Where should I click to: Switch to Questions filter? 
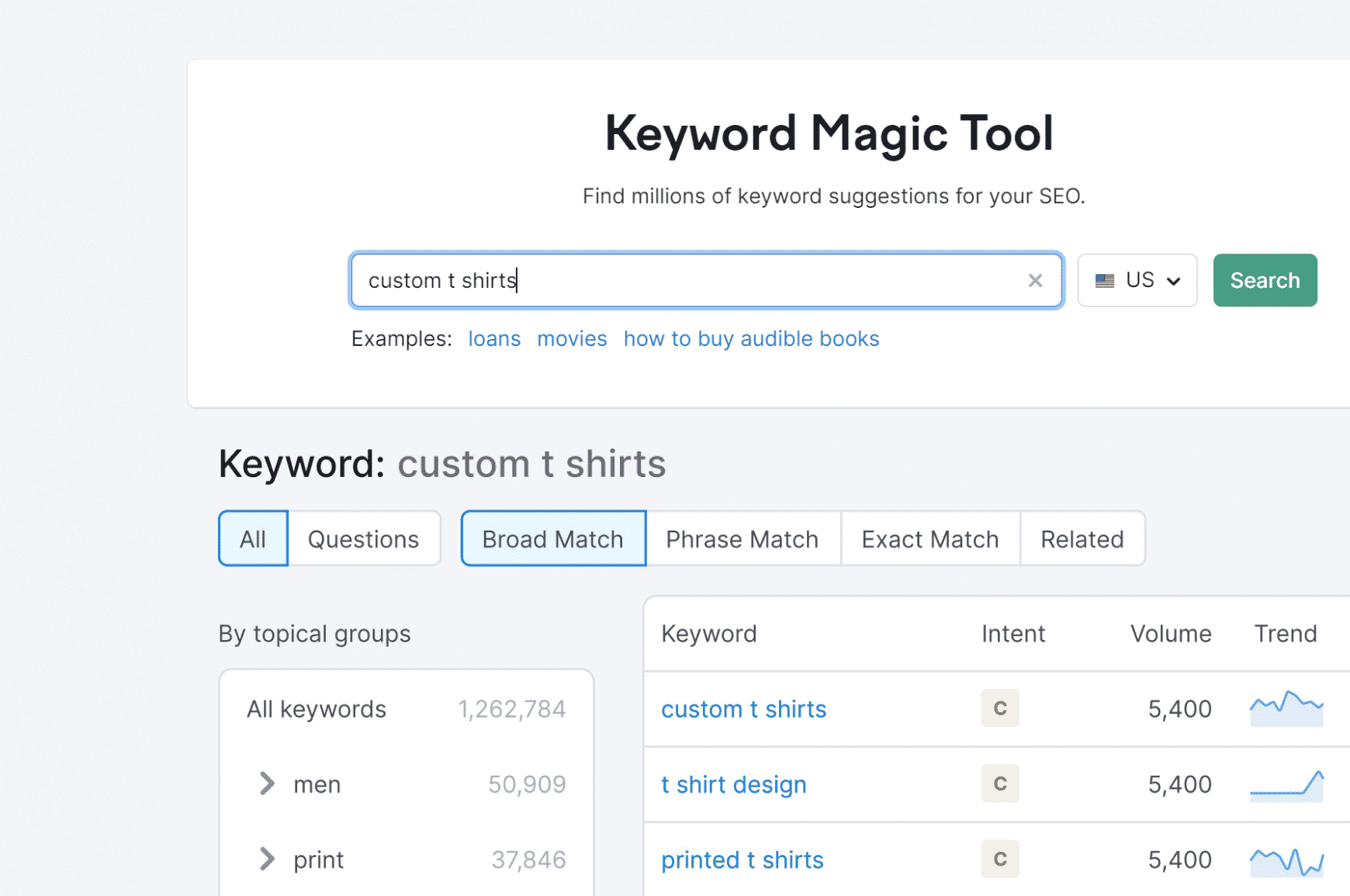click(363, 538)
